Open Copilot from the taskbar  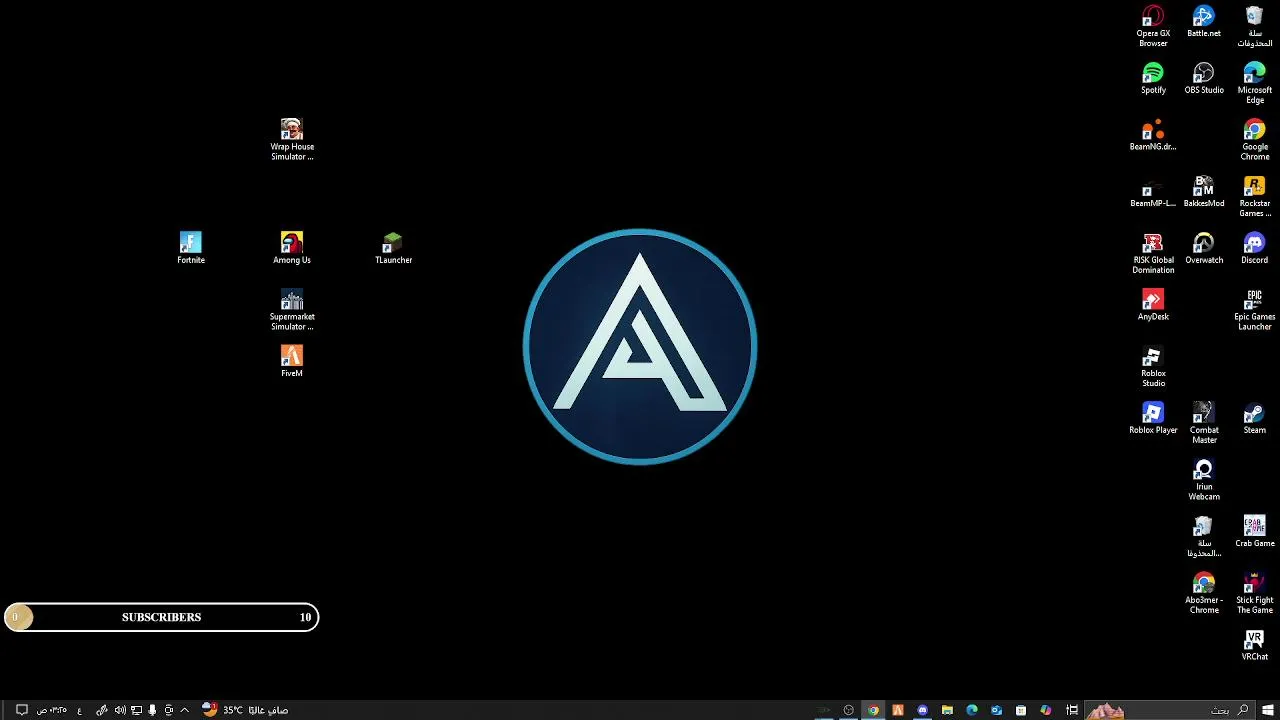tap(1046, 710)
